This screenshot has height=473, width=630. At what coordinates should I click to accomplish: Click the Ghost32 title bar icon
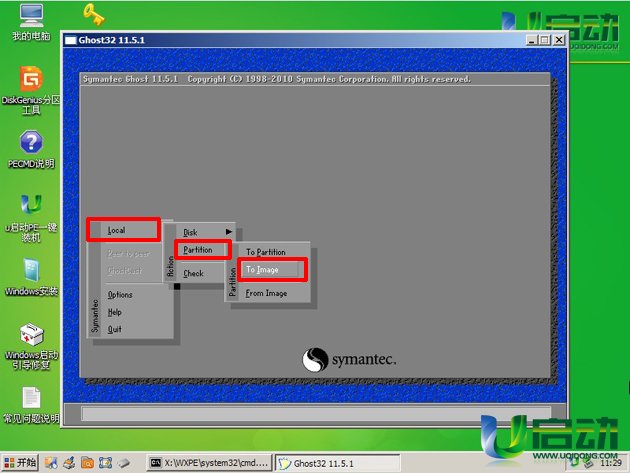[x=71, y=40]
